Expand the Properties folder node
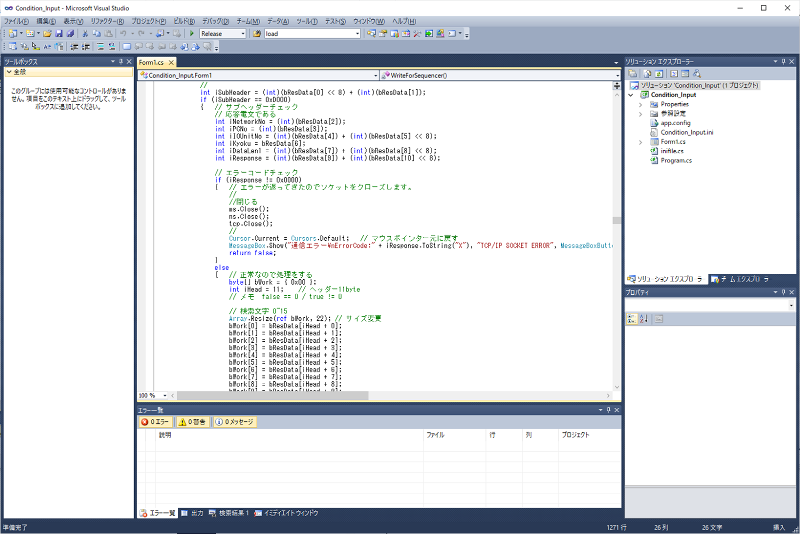Screen dimensions: 800x534 click(641, 104)
